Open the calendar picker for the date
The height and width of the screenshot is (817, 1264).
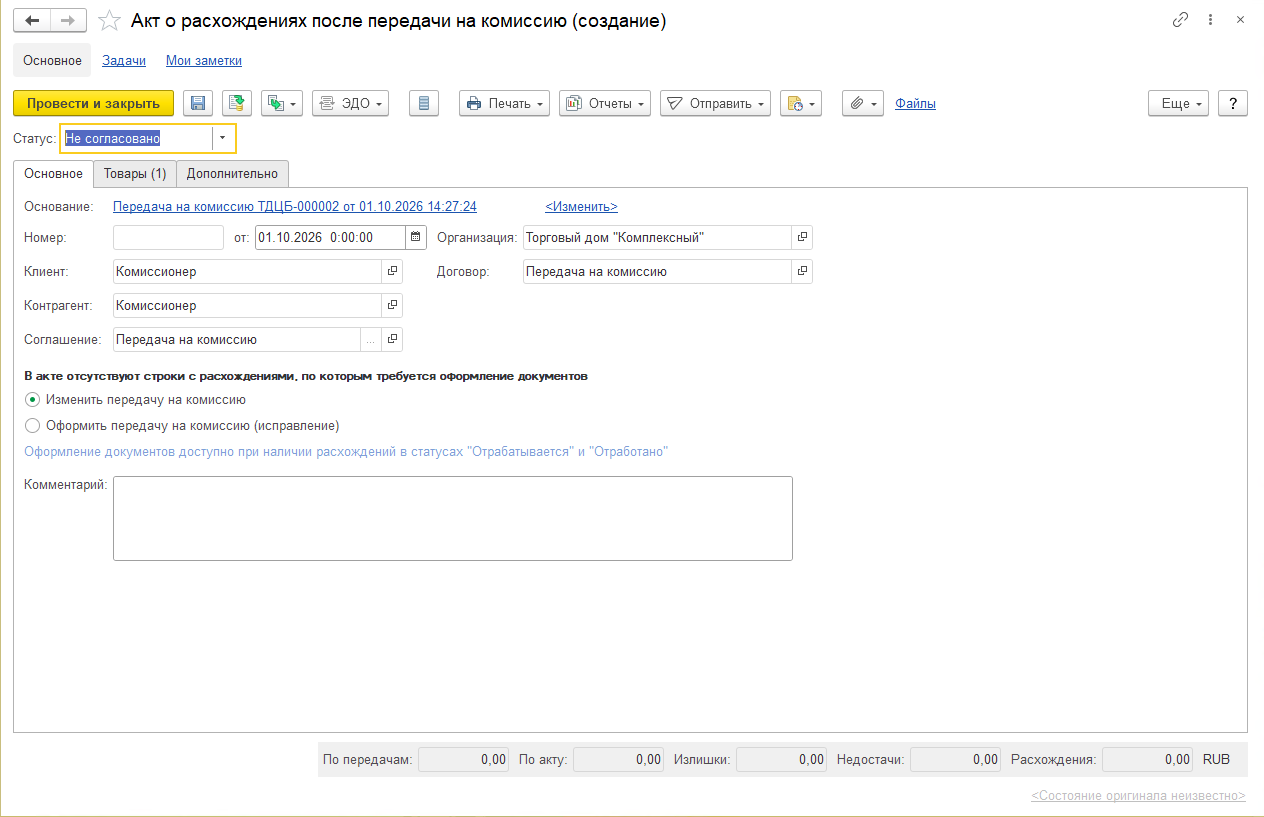(416, 237)
